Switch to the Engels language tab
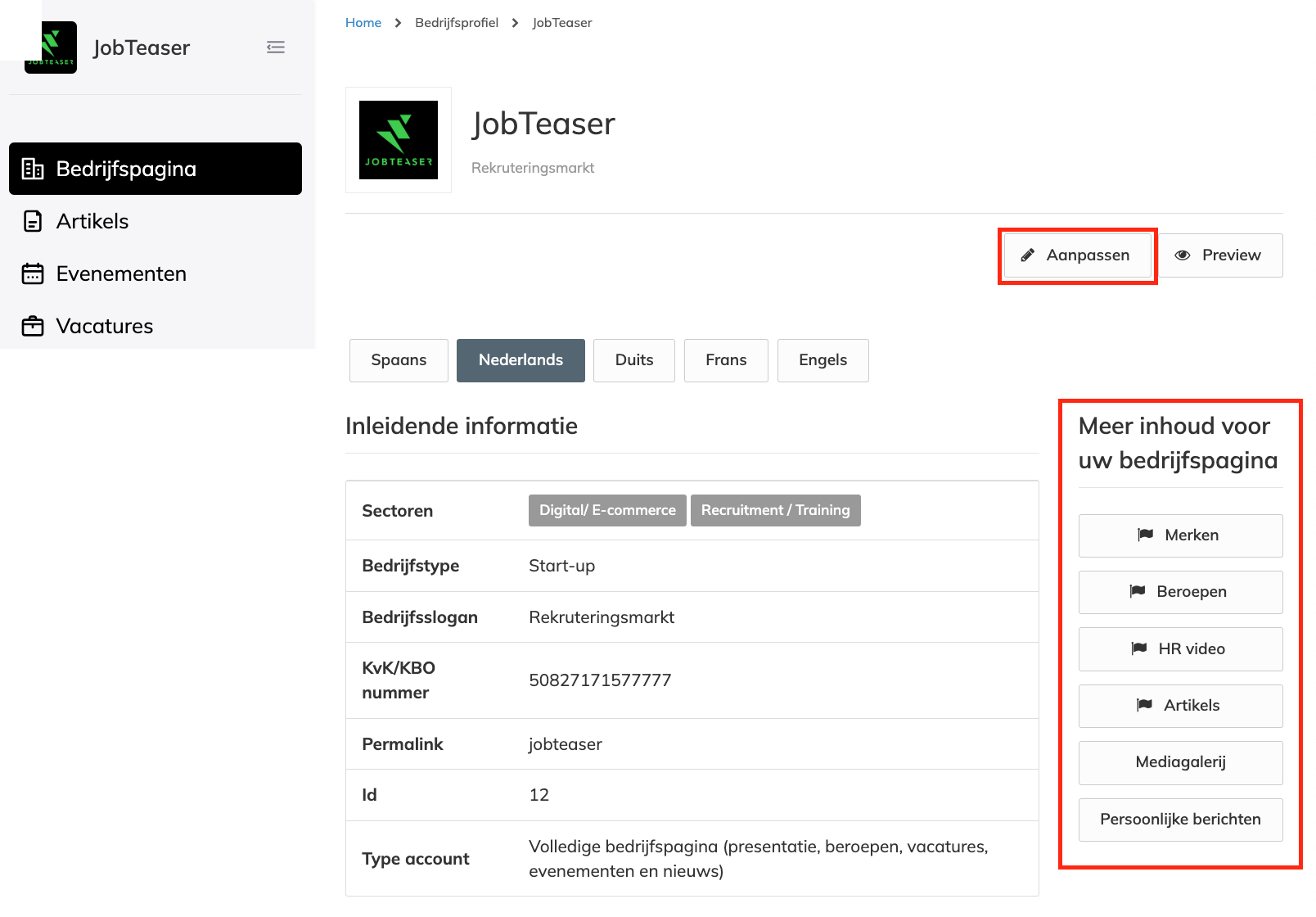Screen dimensions: 1316x917 click(822, 360)
